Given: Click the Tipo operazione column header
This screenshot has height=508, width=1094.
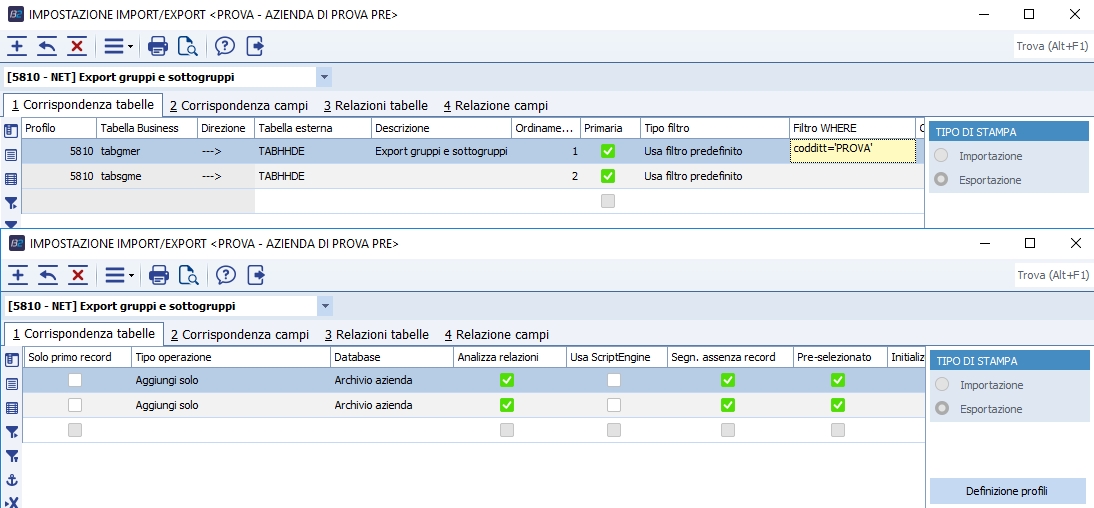Looking at the screenshot, I should [230, 357].
